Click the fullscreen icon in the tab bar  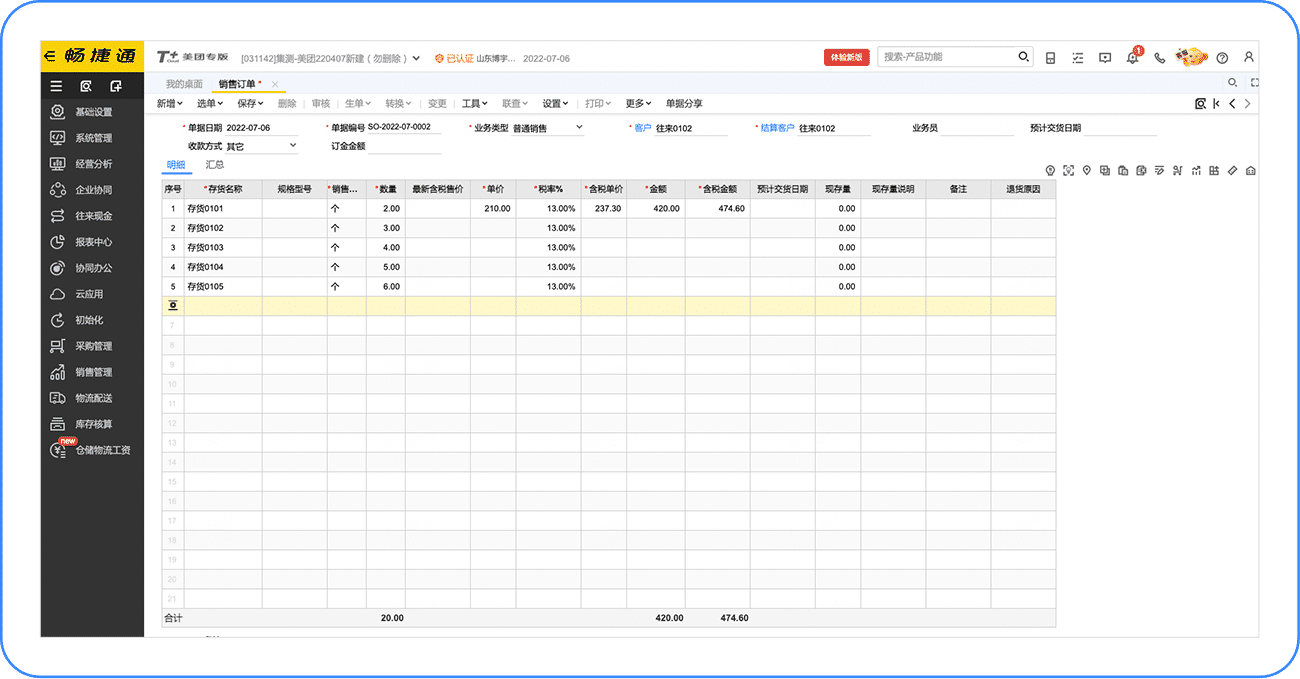pyautogui.click(x=1254, y=83)
